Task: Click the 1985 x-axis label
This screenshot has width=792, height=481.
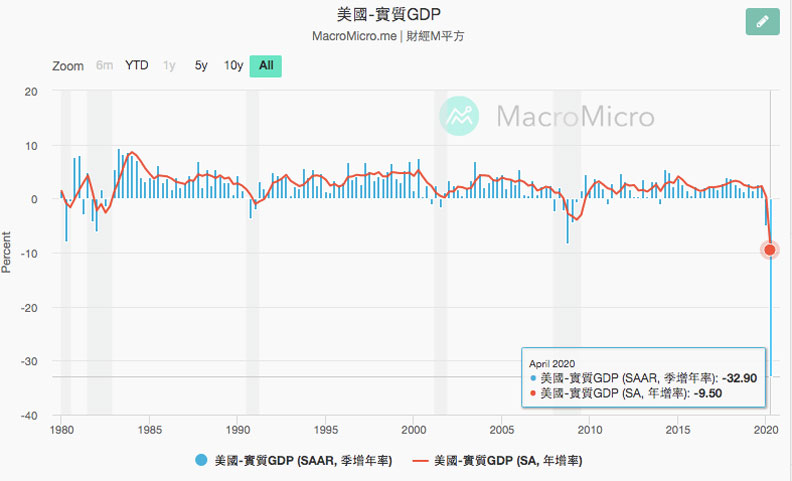Action: [x=150, y=430]
